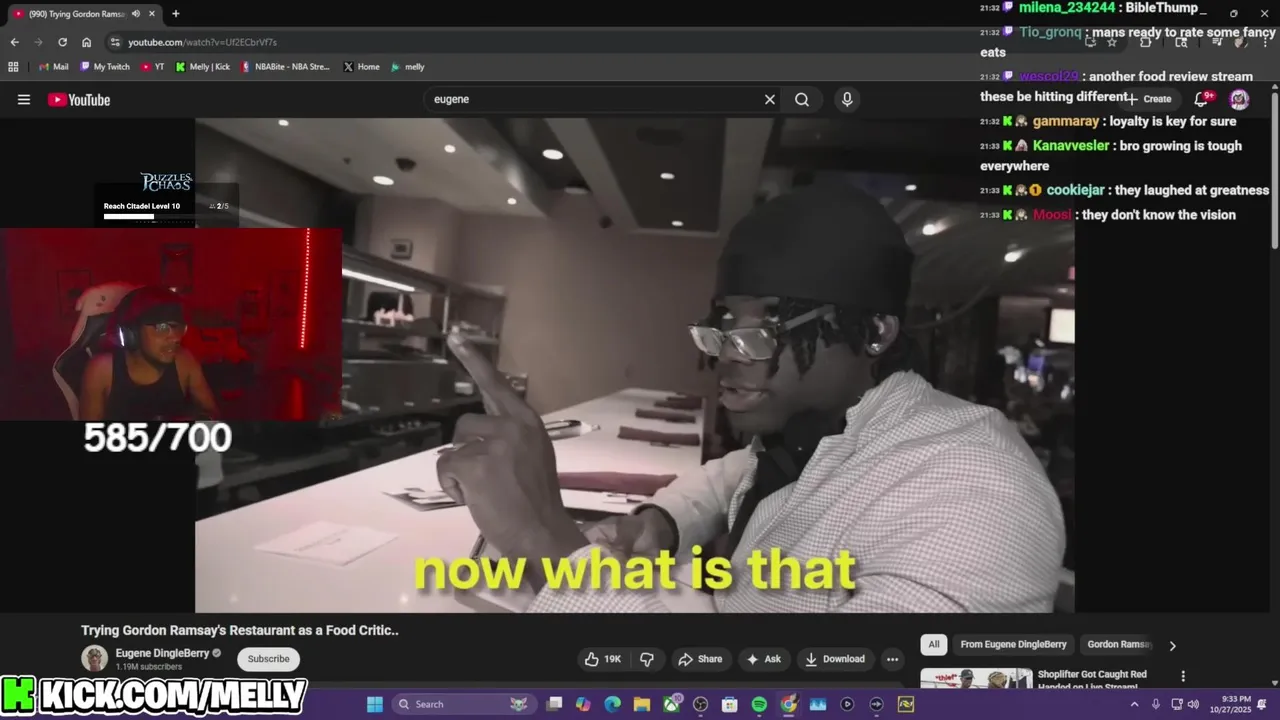Go back with the browser back arrow
The image size is (1280, 720).
point(14,42)
